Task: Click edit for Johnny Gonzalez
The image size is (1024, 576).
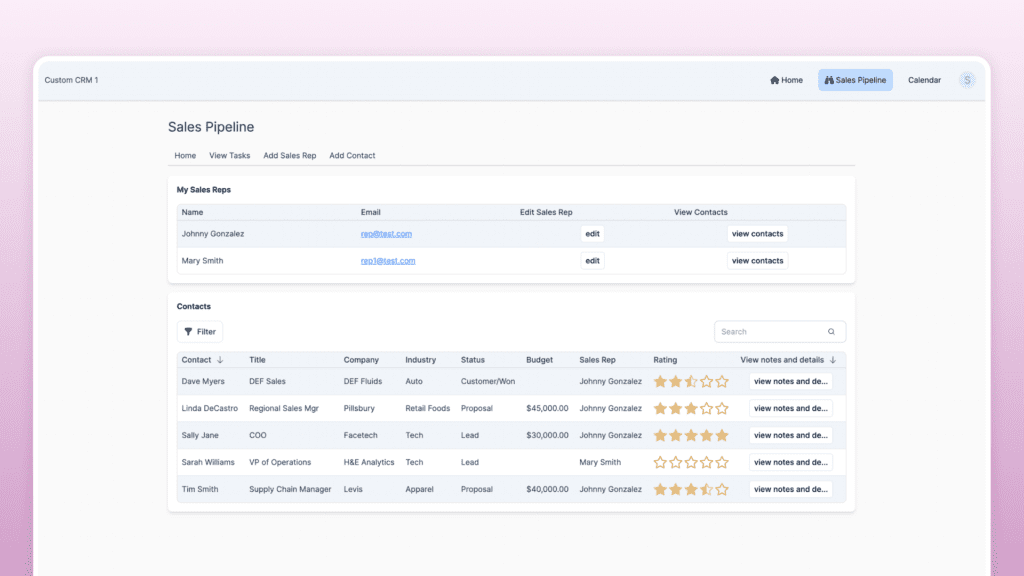Action: coord(592,233)
